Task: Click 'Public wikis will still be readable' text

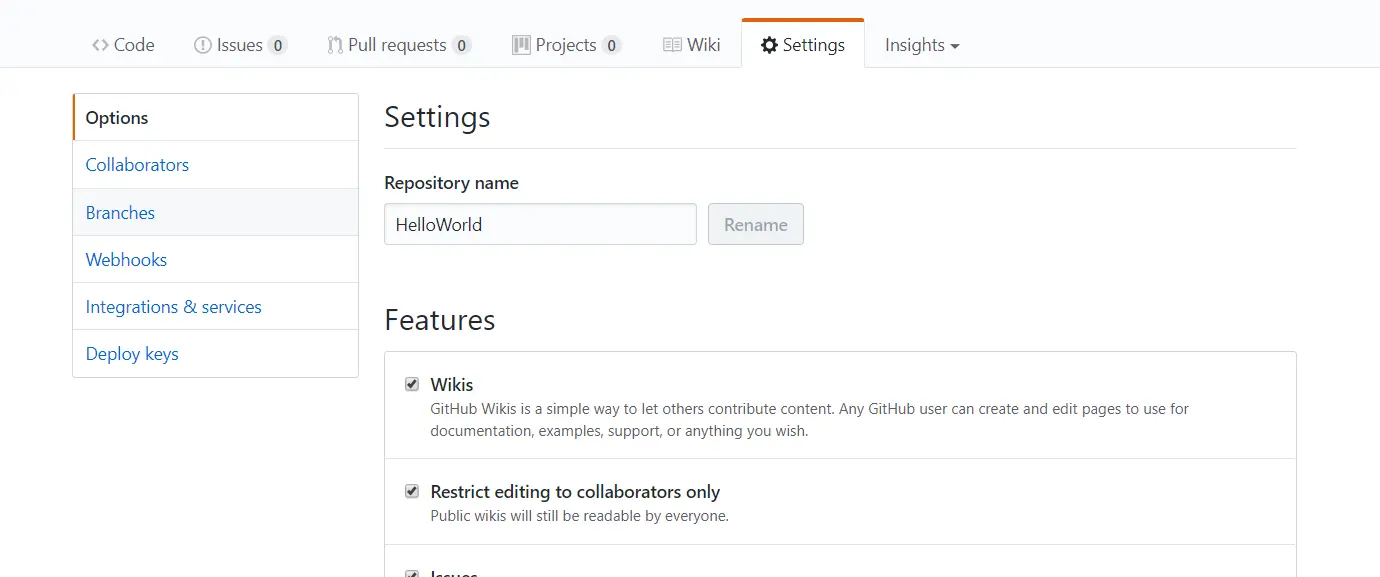Action: click(x=580, y=516)
